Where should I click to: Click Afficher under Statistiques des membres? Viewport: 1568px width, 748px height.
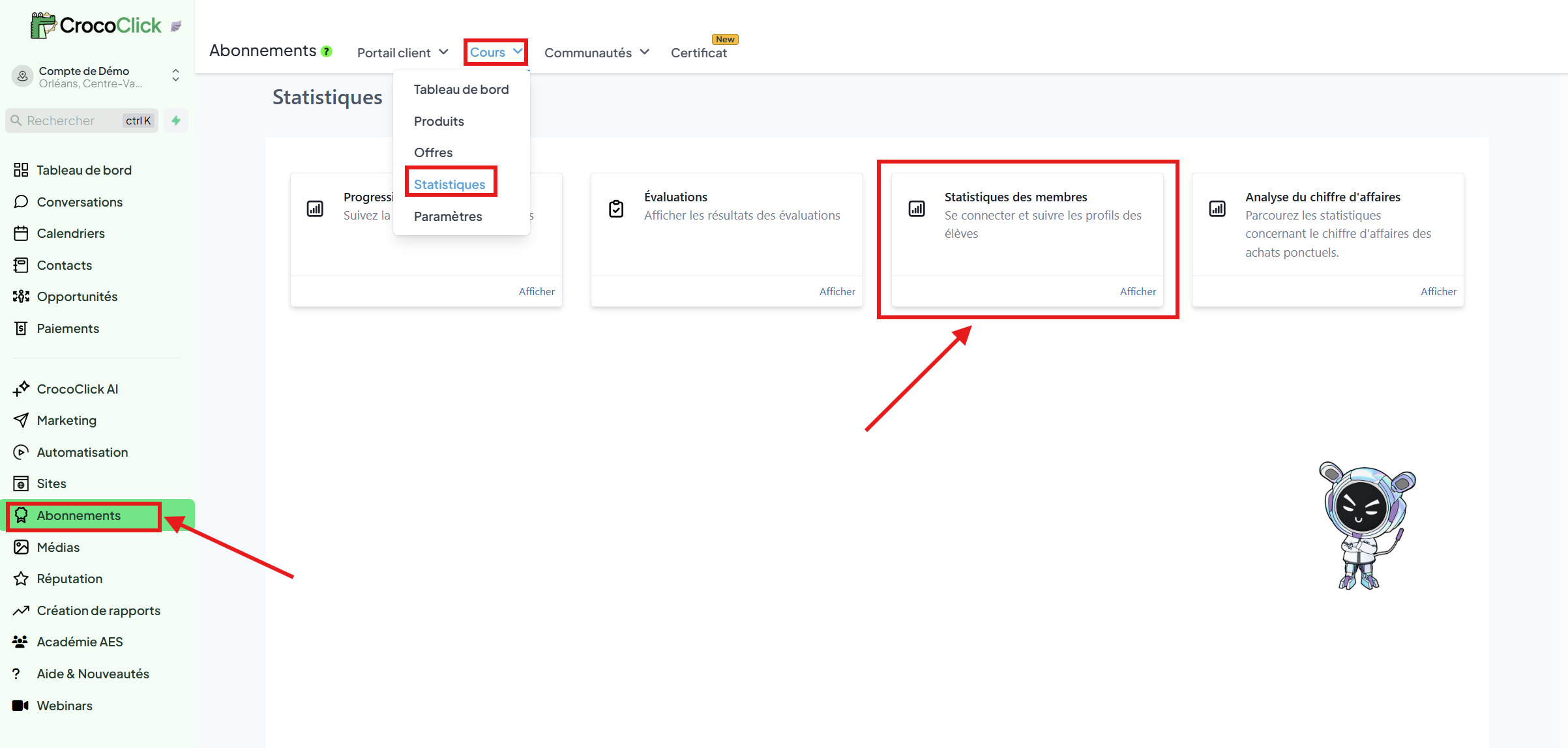coord(1138,291)
